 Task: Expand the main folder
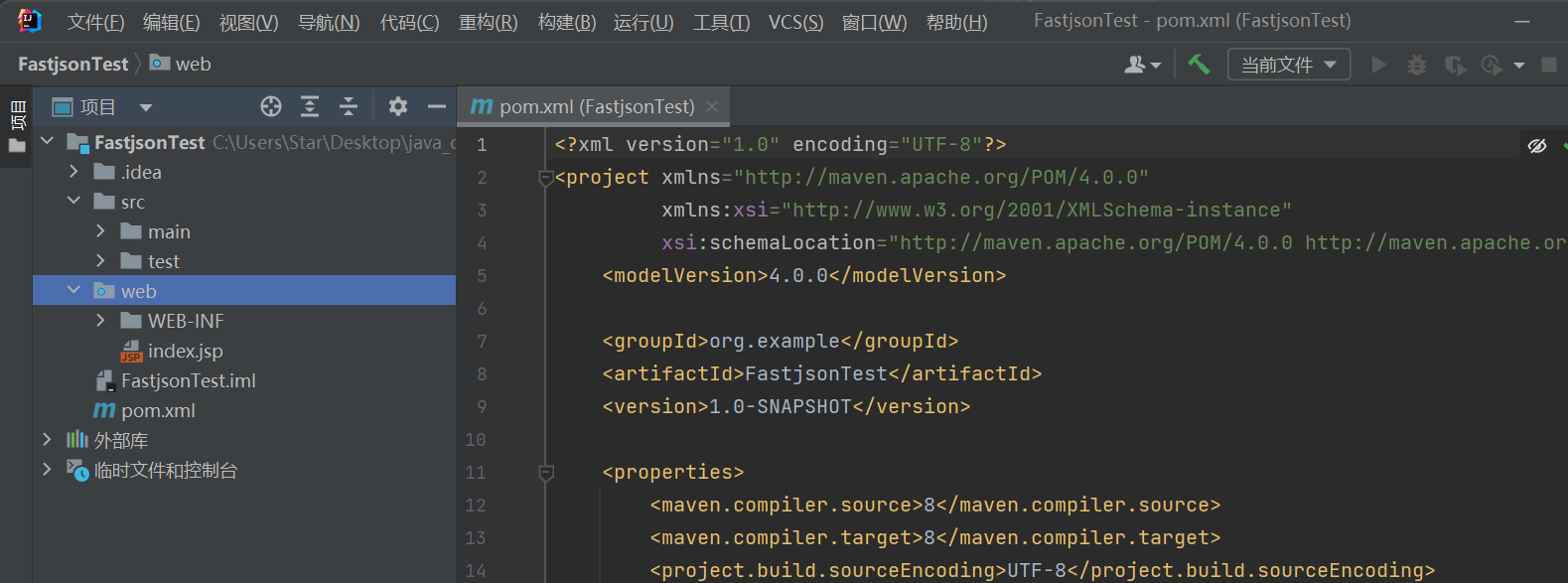click(100, 231)
